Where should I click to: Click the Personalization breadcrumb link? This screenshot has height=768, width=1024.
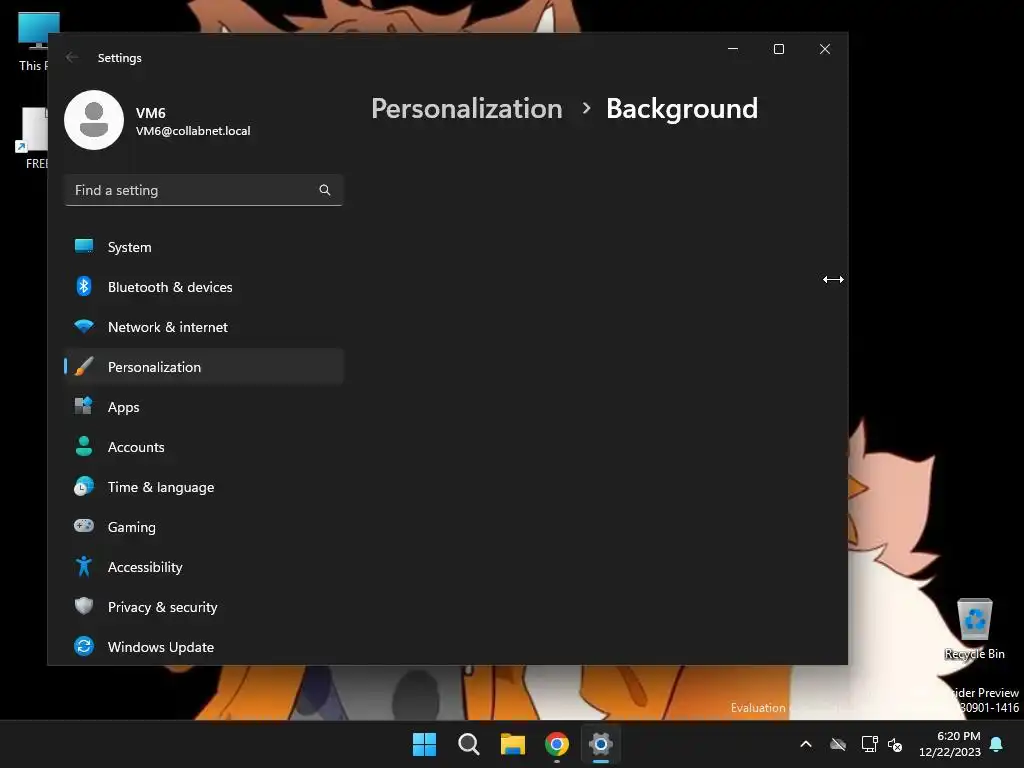467,108
